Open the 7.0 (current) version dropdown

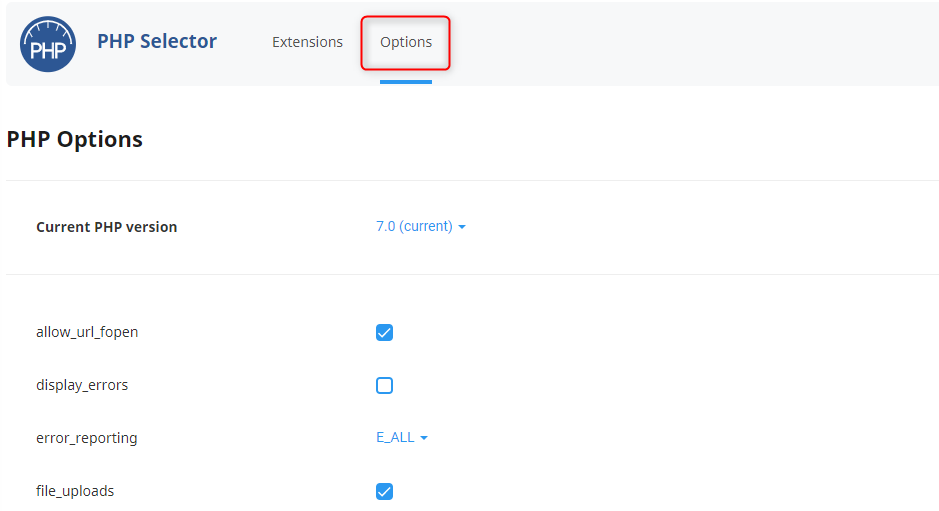pyautogui.click(x=420, y=226)
